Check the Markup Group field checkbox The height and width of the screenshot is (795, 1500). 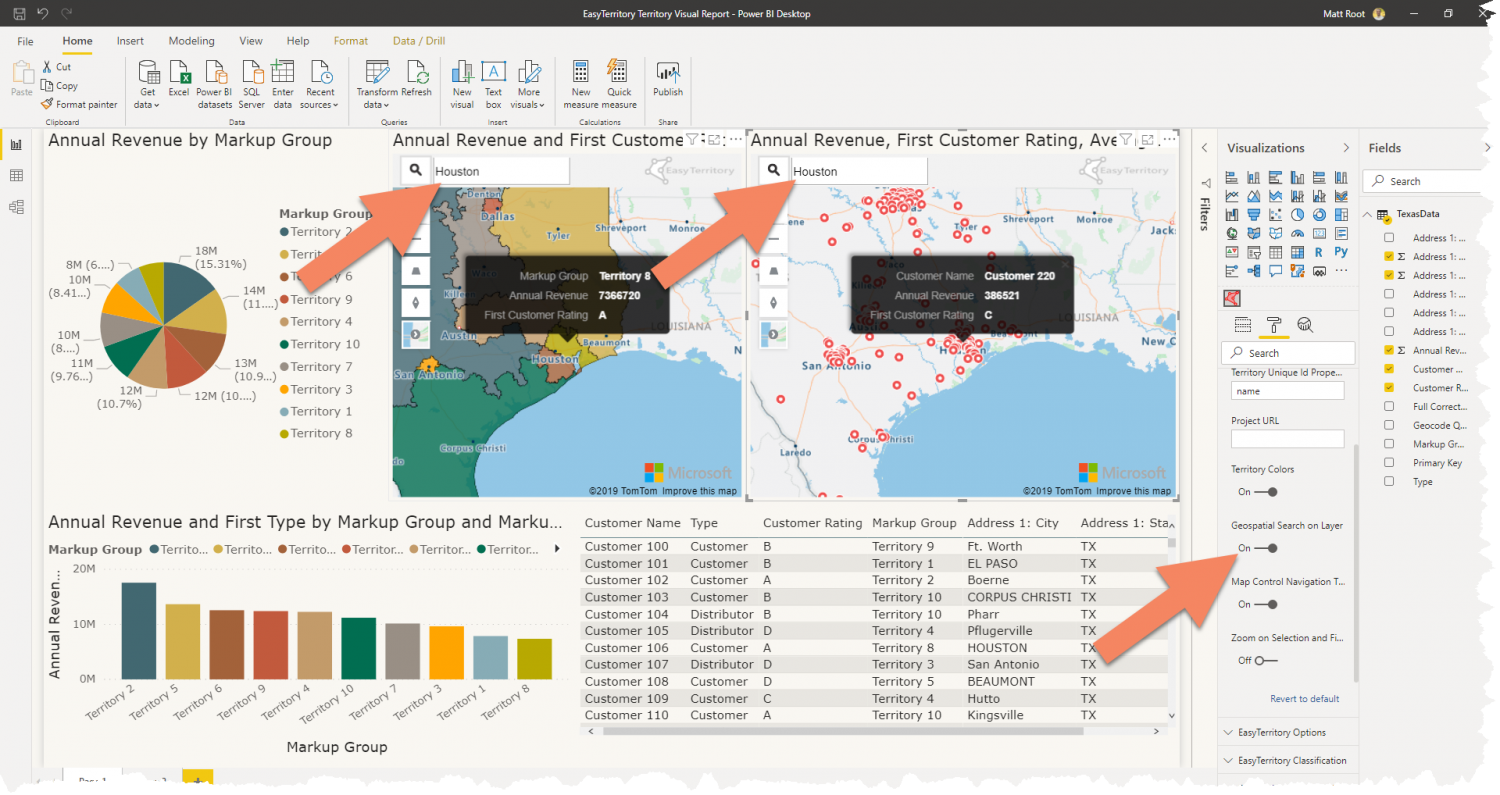(x=1387, y=444)
